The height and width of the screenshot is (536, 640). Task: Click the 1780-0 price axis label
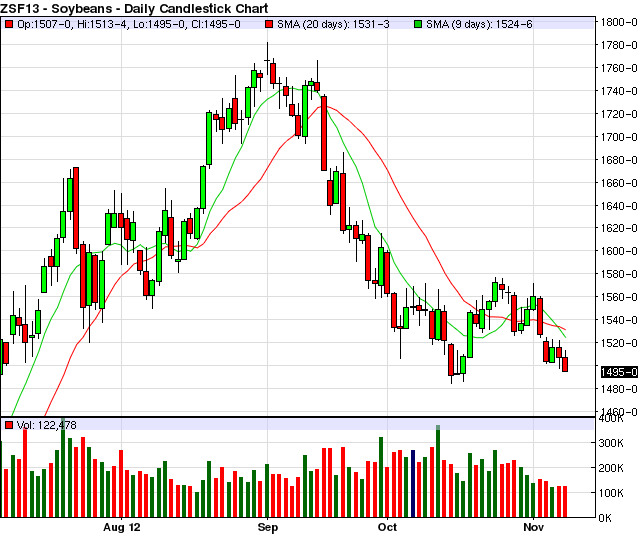pos(619,45)
